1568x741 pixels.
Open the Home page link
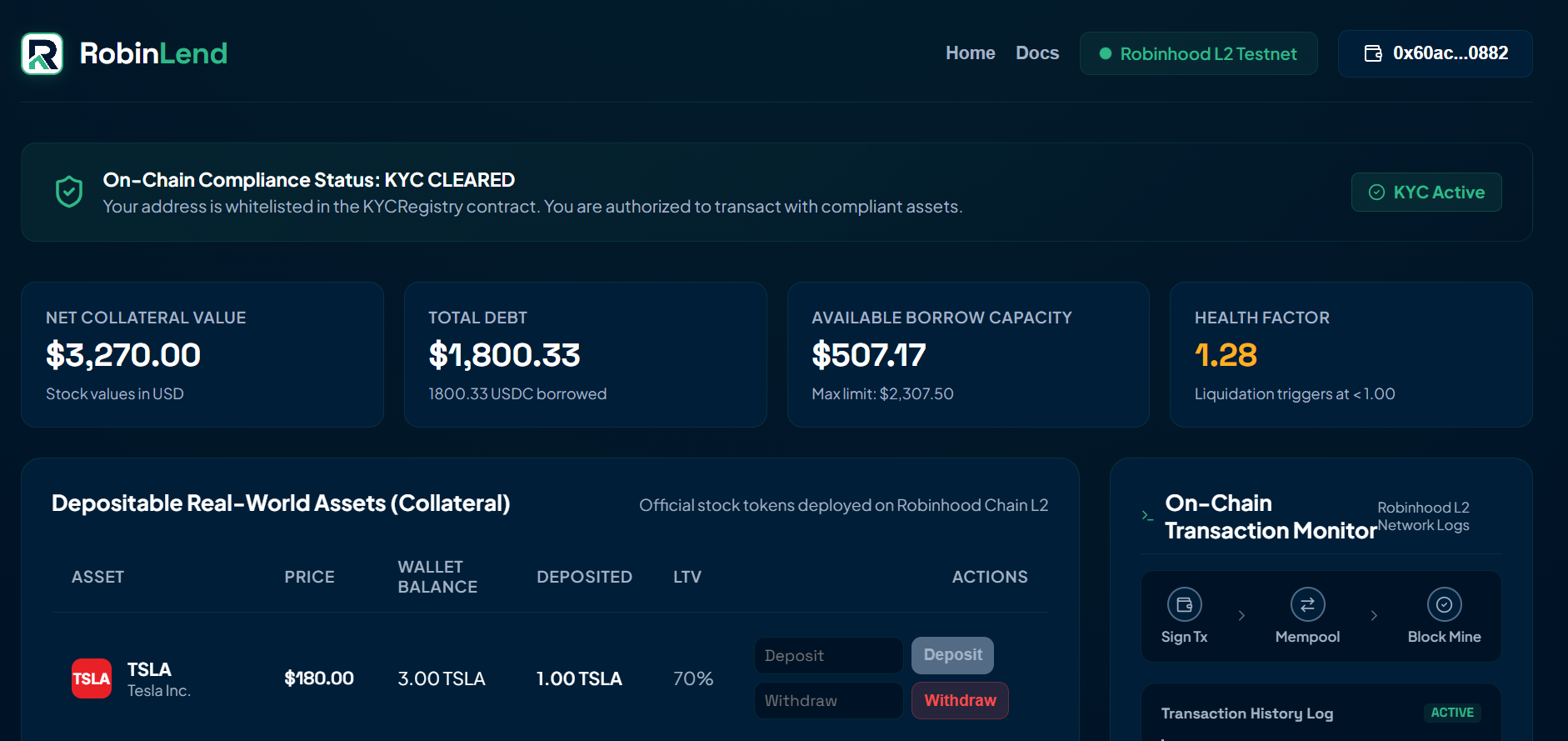970,53
